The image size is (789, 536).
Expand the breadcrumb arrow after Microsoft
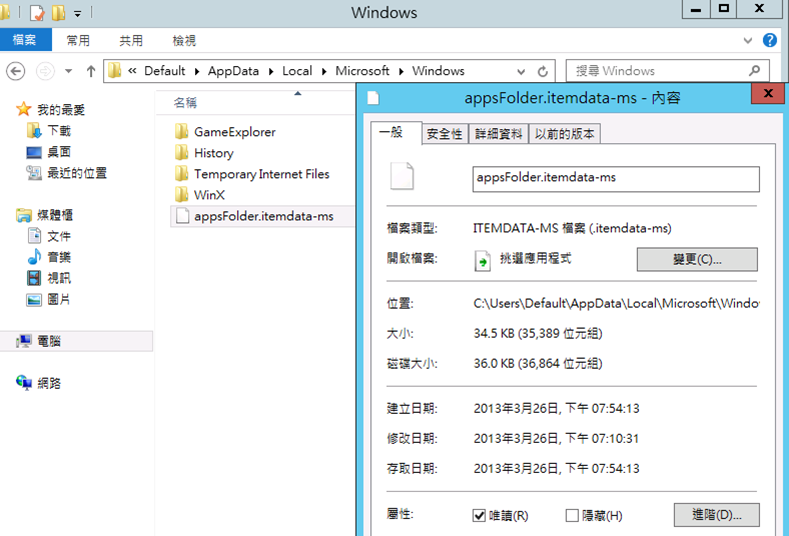401,71
